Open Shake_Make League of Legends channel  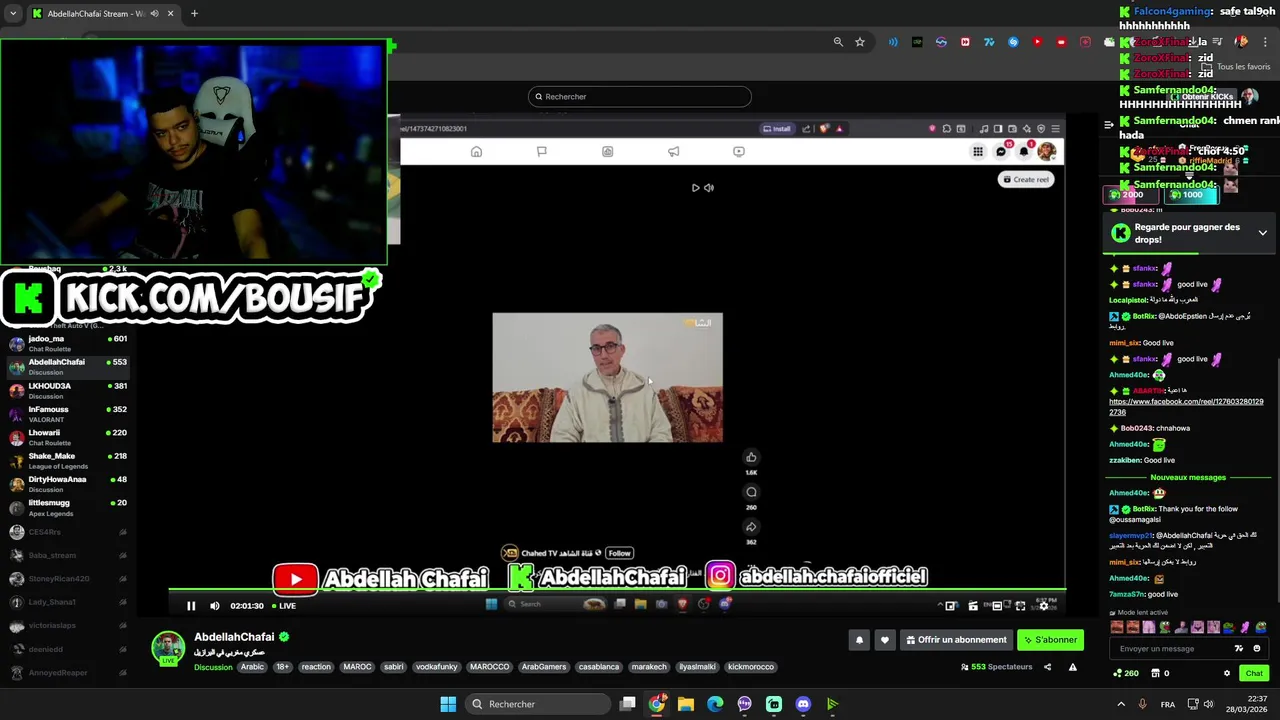[x=68, y=460]
